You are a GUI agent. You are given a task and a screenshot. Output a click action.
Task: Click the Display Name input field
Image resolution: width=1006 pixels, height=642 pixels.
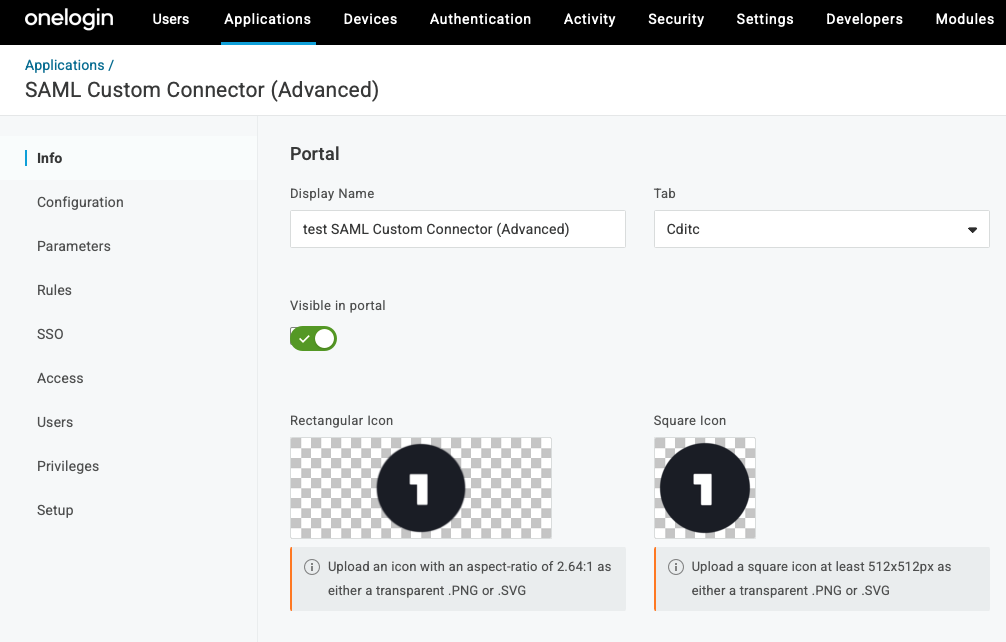(457, 229)
